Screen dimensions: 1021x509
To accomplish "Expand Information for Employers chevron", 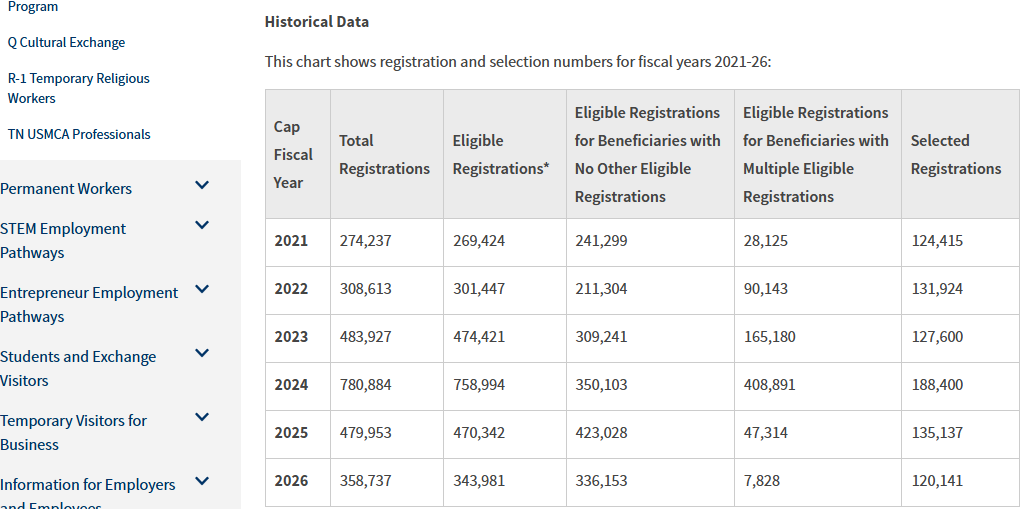I will coord(202,482).
